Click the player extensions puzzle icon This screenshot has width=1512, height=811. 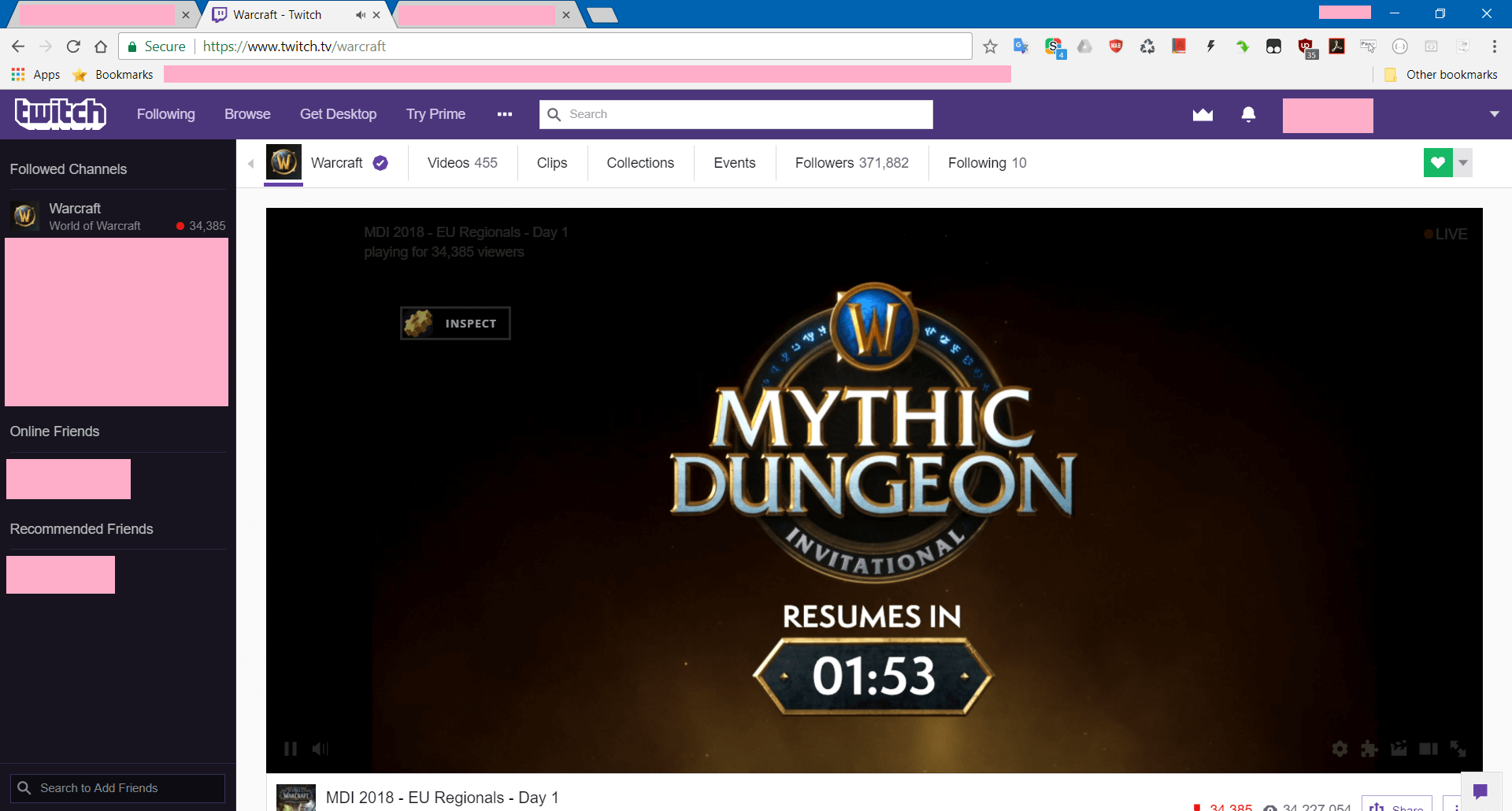[x=1369, y=749]
